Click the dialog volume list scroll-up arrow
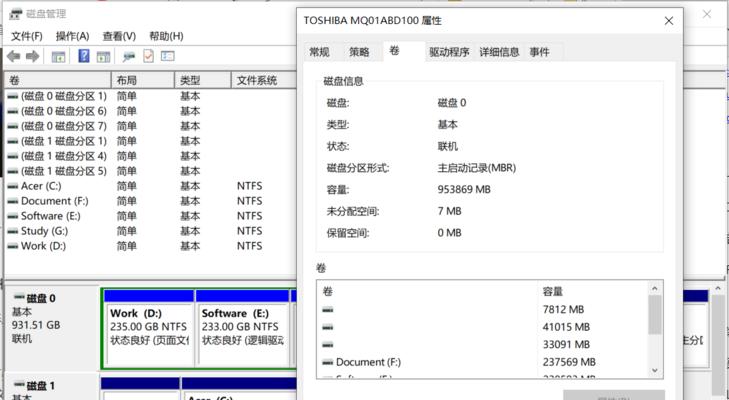The image size is (729, 400). tap(655, 289)
